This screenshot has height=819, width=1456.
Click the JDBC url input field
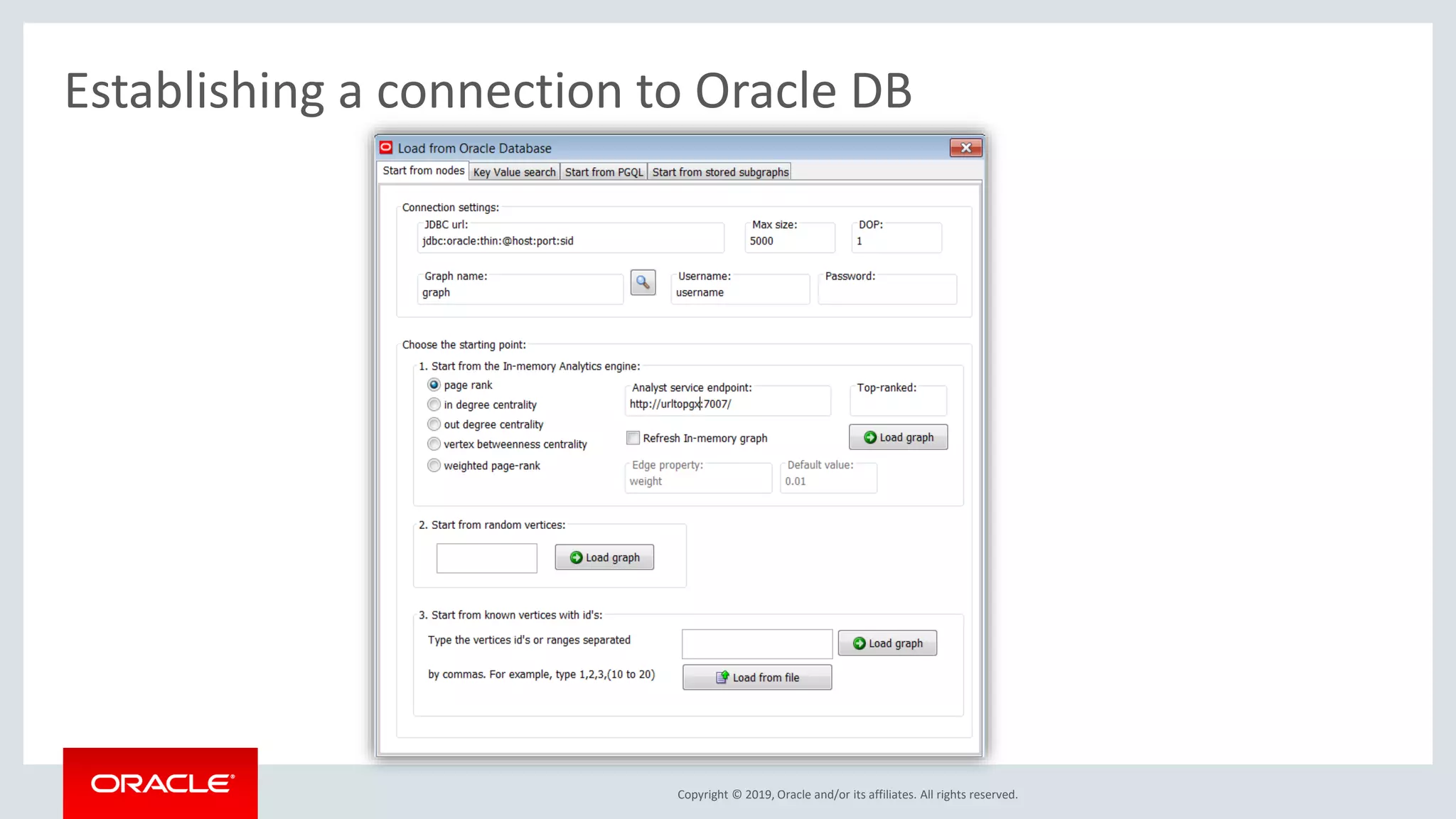[x=570, y=241]
